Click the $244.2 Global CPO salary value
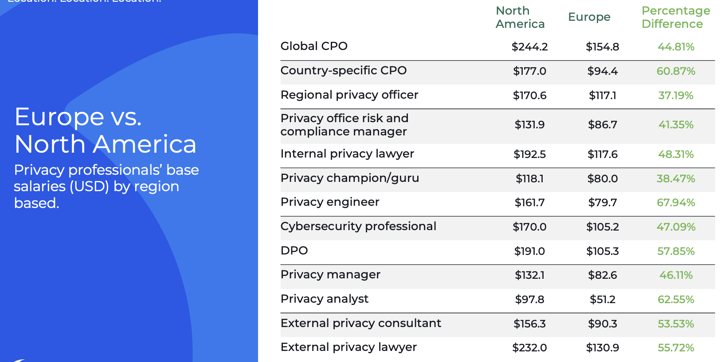This screenshot has height=362, width=728. pos(529,47)
